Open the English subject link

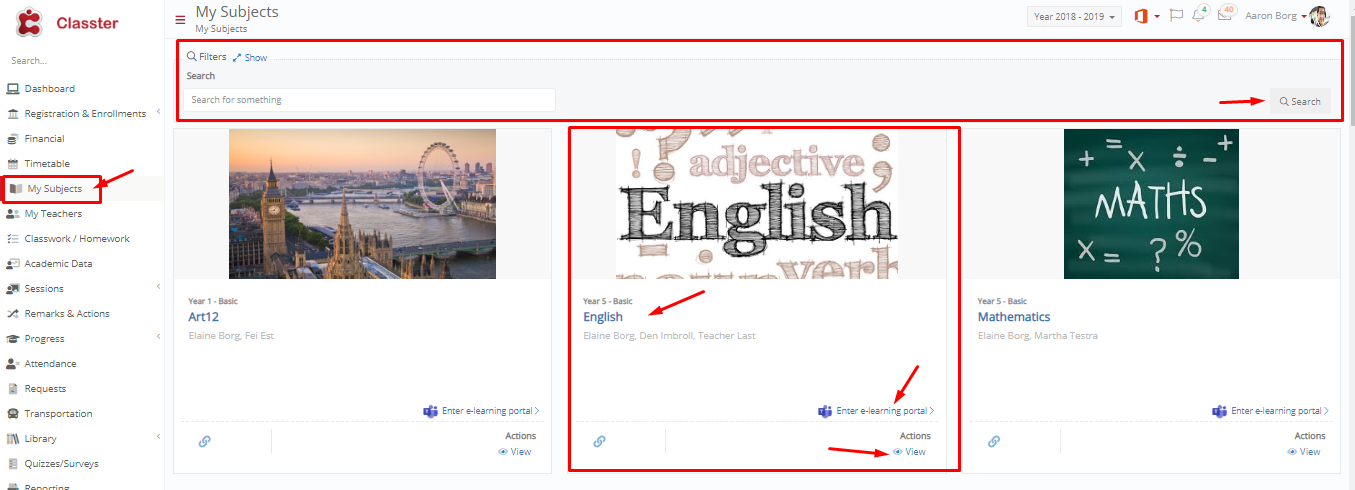(x=603, y=317)
